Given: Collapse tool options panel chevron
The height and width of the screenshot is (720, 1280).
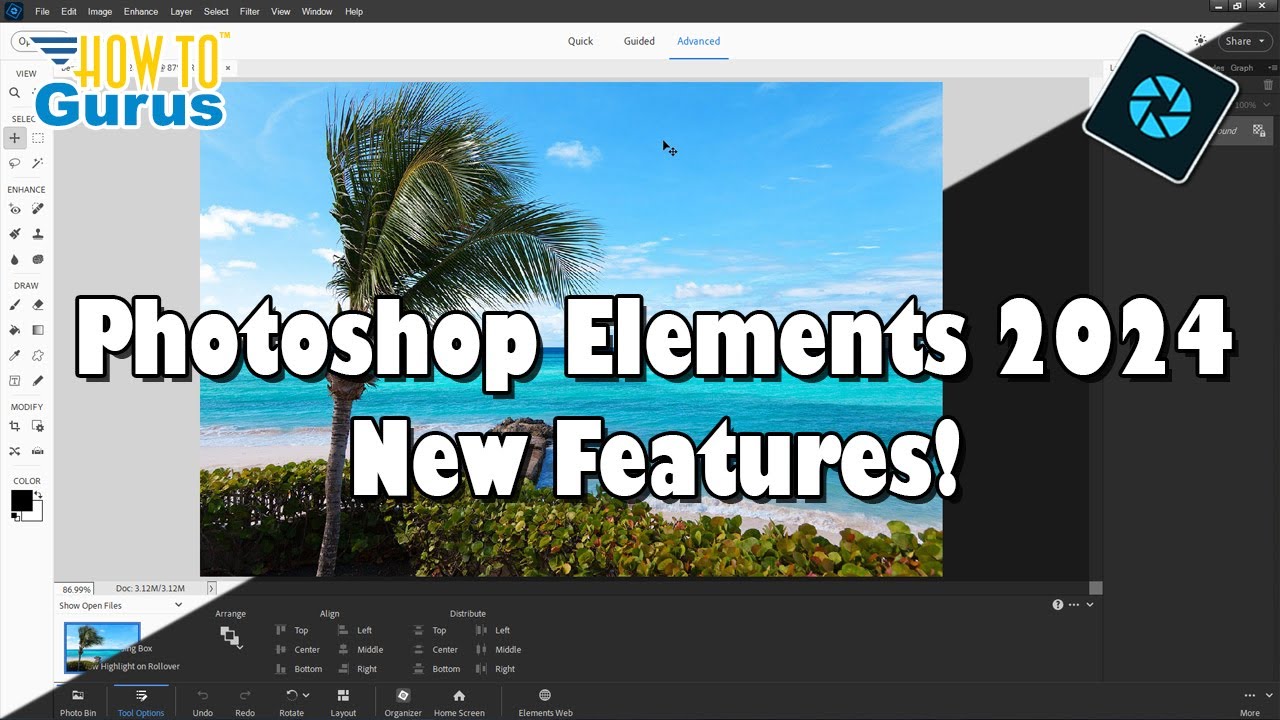Looking at the screenshot, I should (x=1090, y=605).
